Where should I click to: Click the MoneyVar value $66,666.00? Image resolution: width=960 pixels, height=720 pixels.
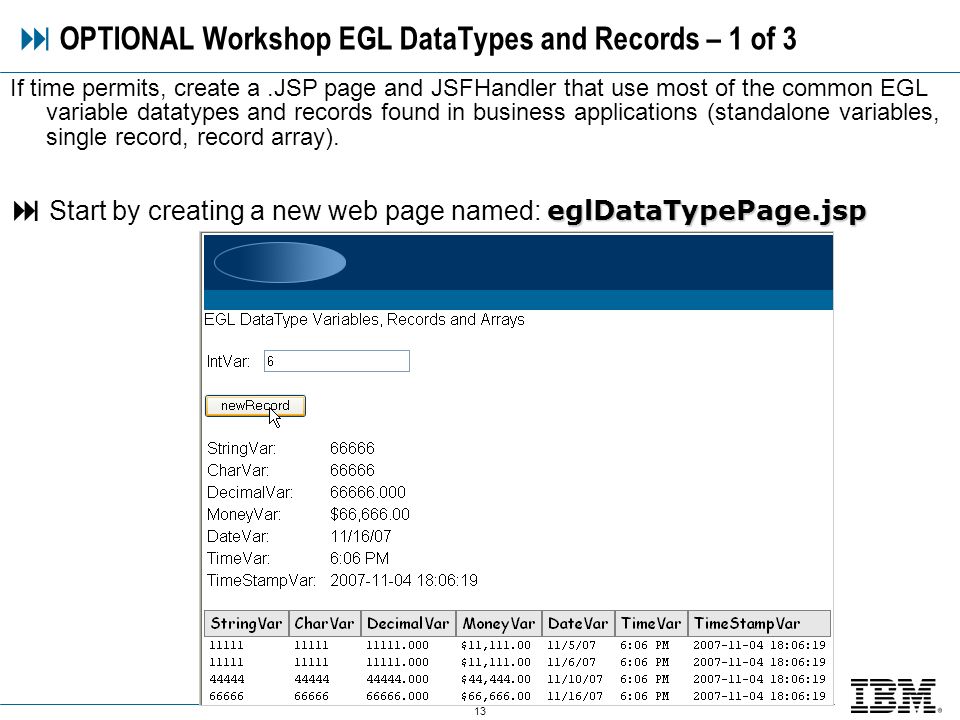pyautogui.click(x=370, y=514)
